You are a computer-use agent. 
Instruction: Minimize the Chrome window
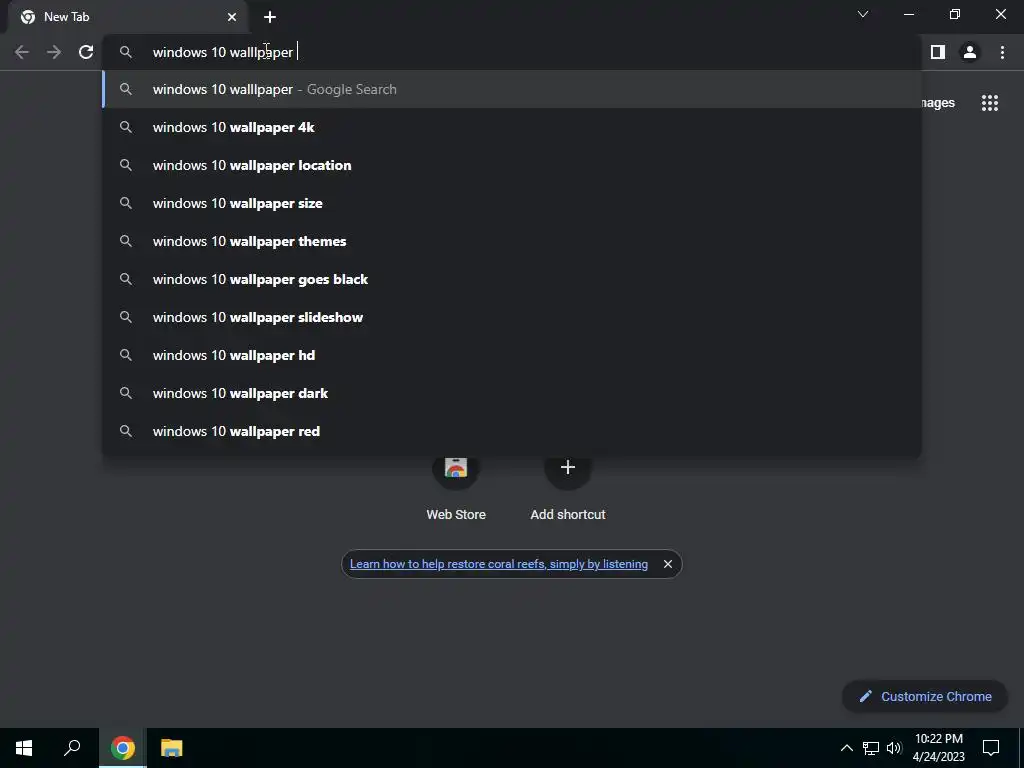[909, 14]
